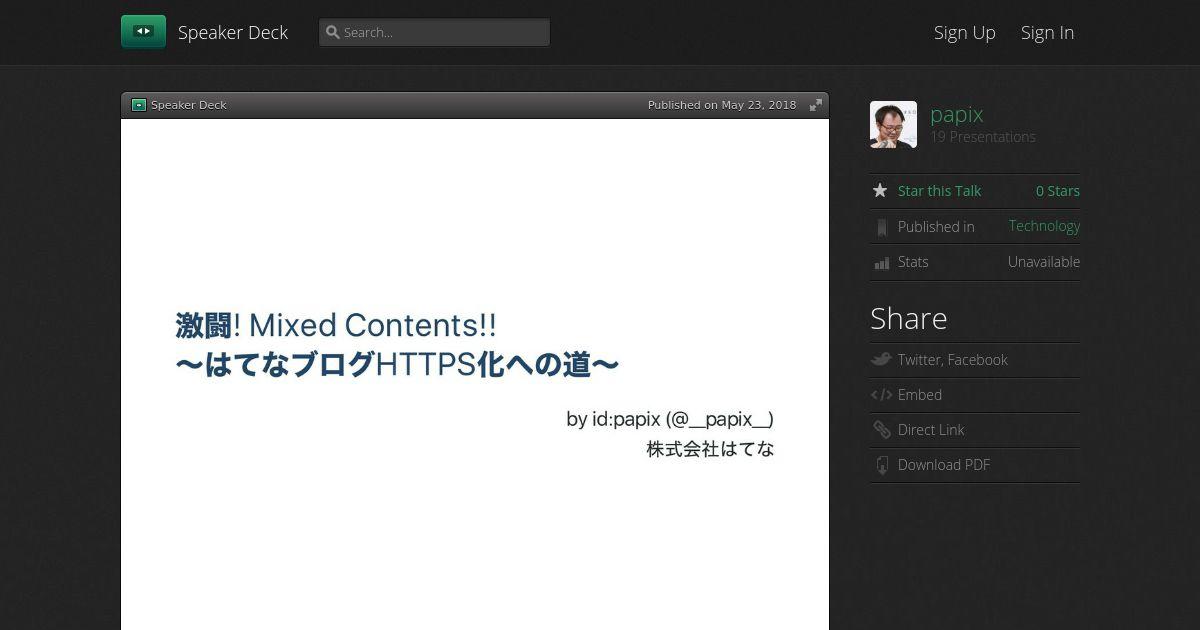Open the Speaker Deck home title link
The image size is (1200, 630).
coord(233,32)
